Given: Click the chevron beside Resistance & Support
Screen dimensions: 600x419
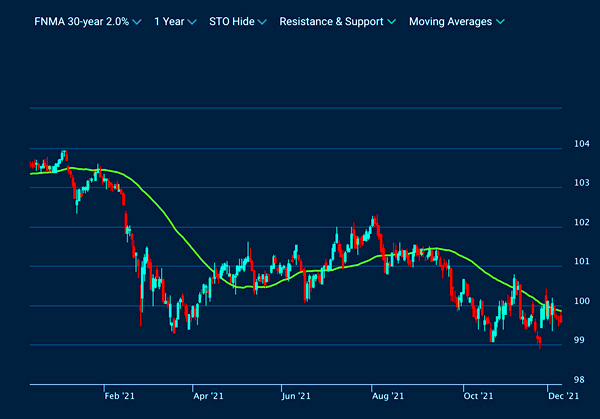Looking at the screenshot, I should [x=391, y=22].
